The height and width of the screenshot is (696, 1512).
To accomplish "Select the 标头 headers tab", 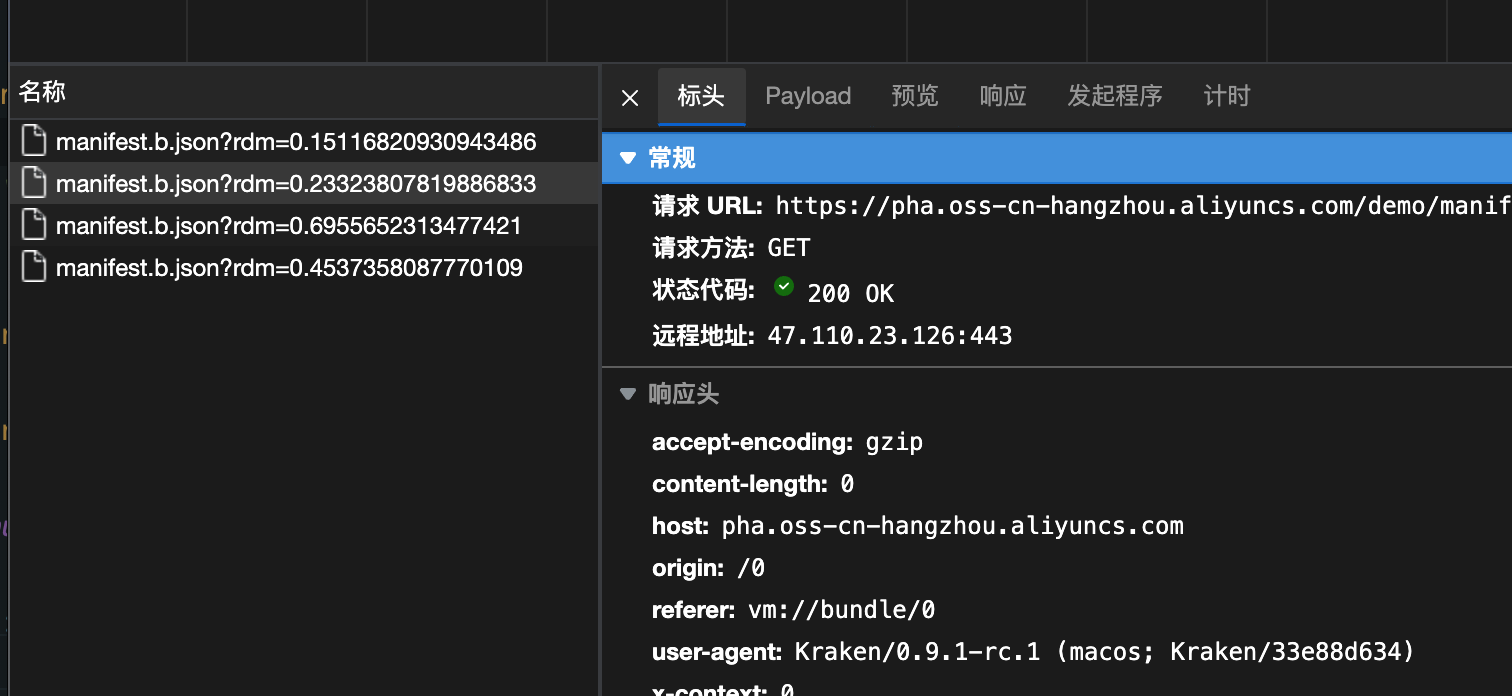I will tap(701, 95).
